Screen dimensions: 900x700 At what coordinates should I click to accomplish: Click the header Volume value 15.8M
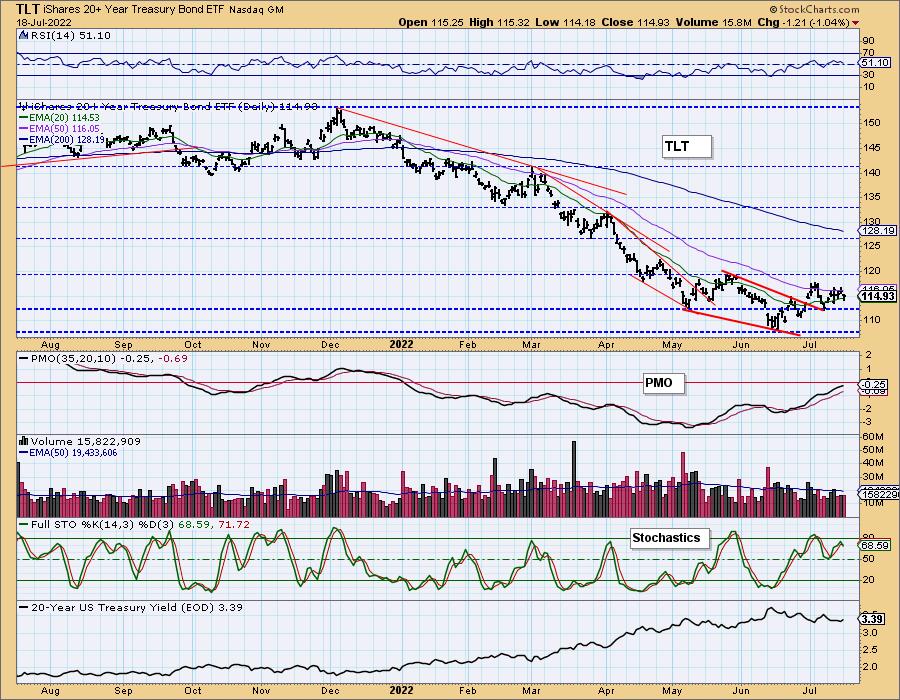coord(736,22)
